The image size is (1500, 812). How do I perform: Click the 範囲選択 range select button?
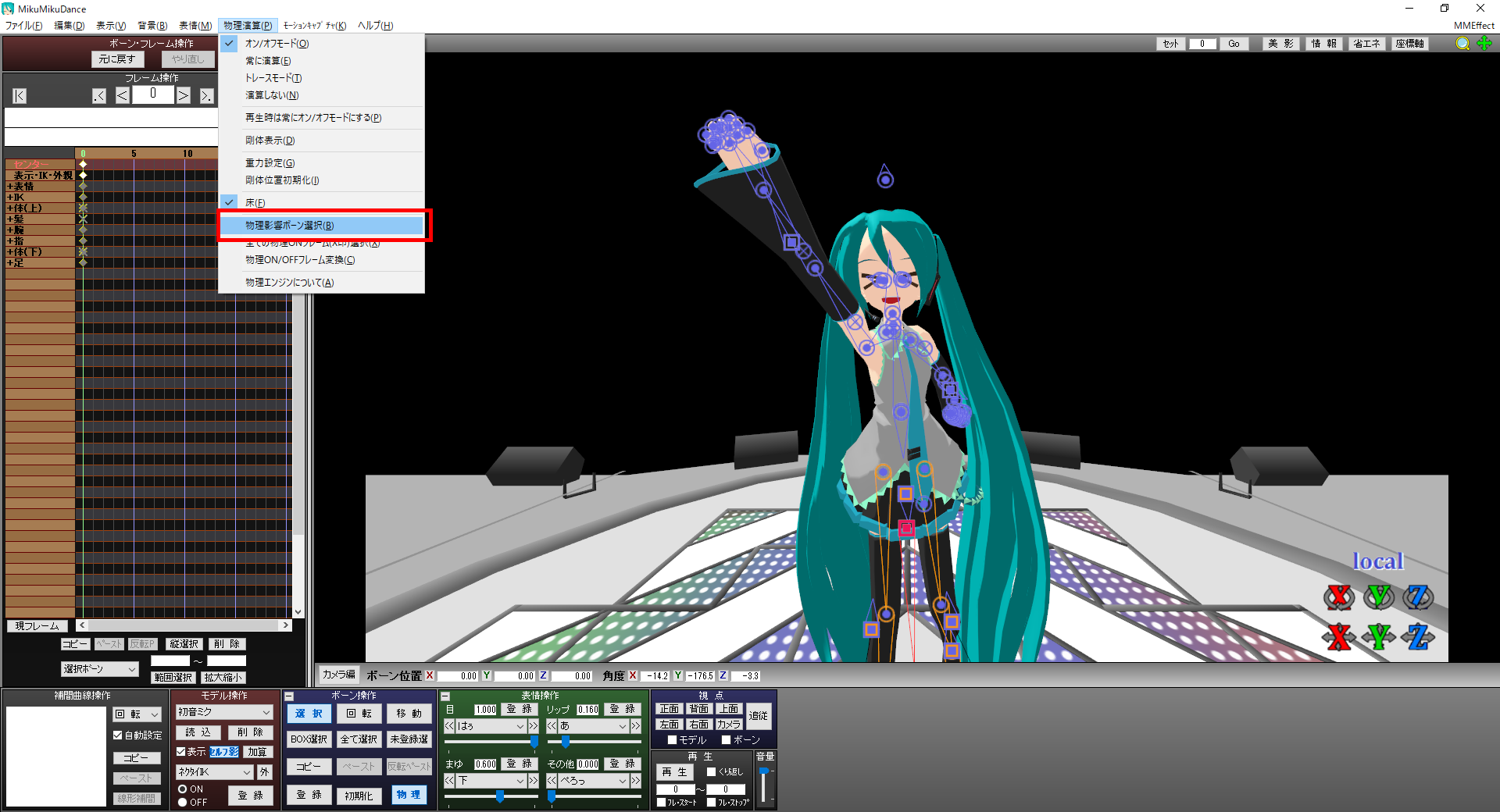pos(173,678)
